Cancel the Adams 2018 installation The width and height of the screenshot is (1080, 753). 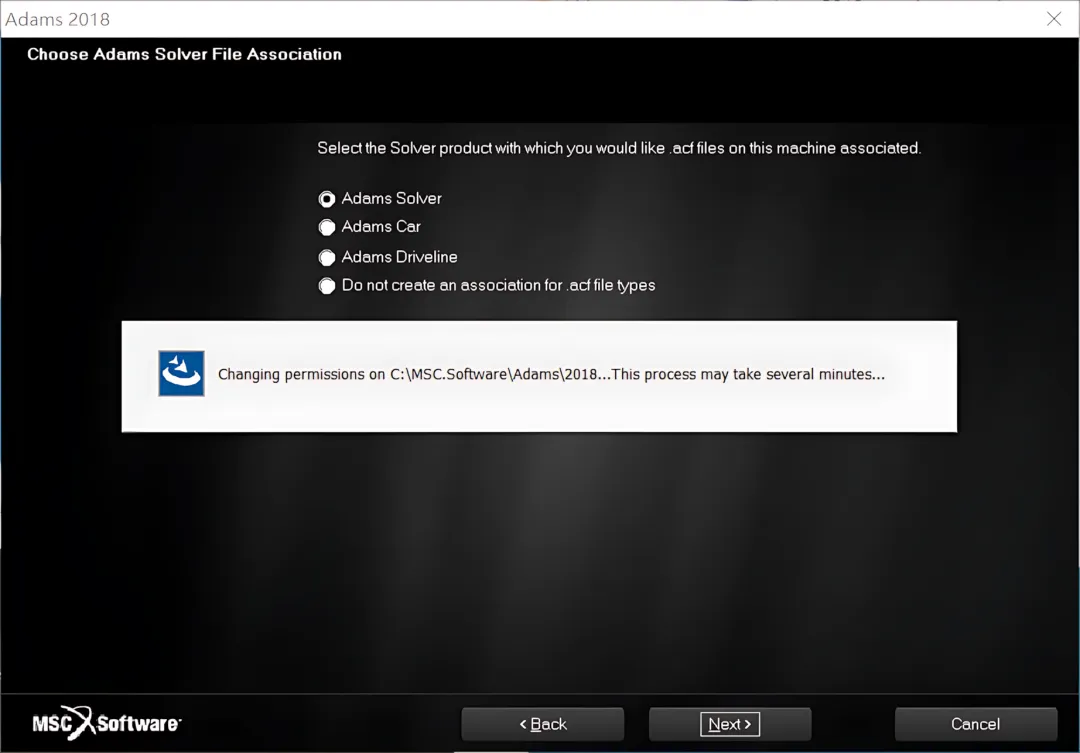pyautogui.click(x=976, y=724)
